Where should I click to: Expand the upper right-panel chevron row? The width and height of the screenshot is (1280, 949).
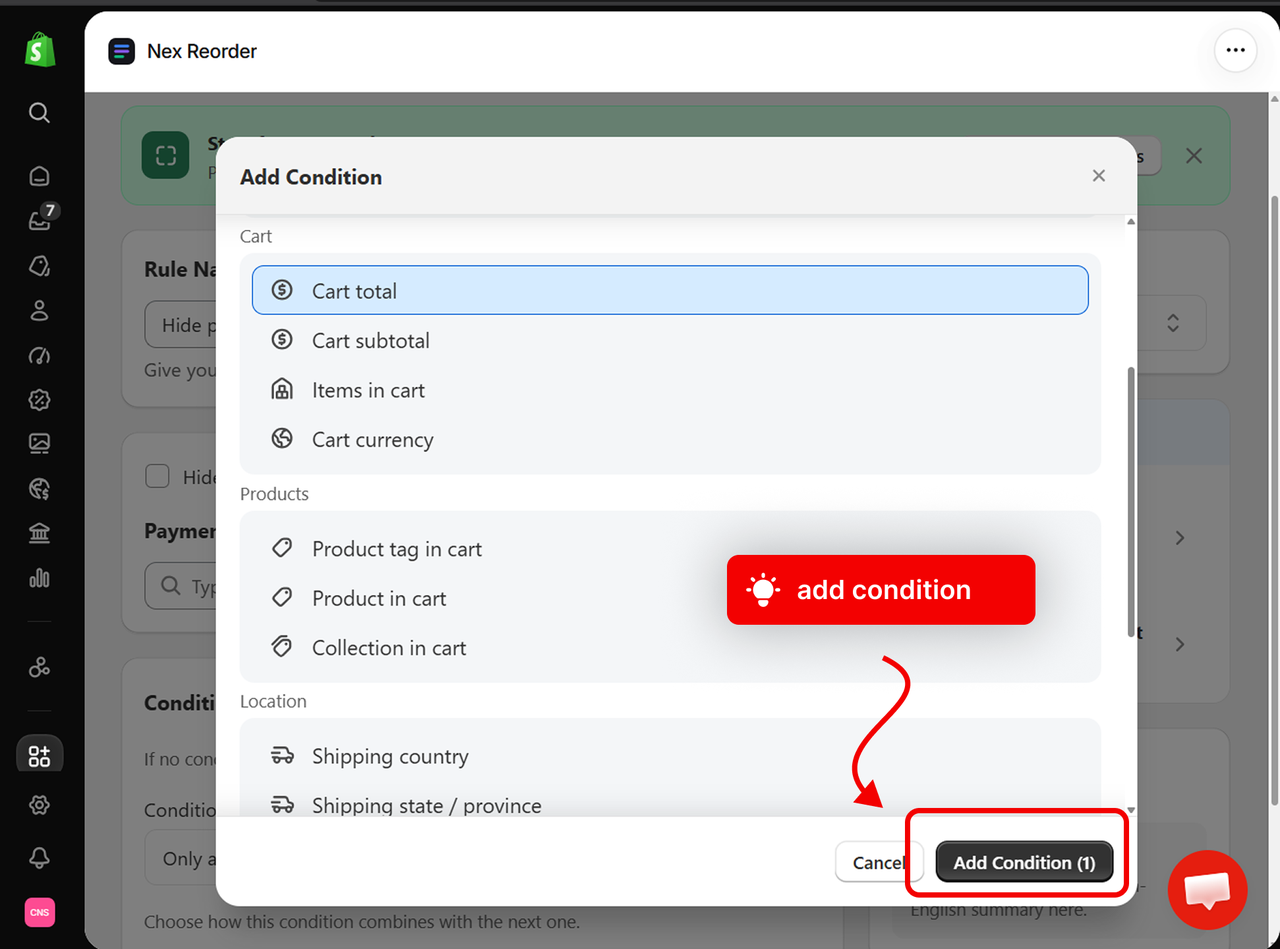[1180, 538]
